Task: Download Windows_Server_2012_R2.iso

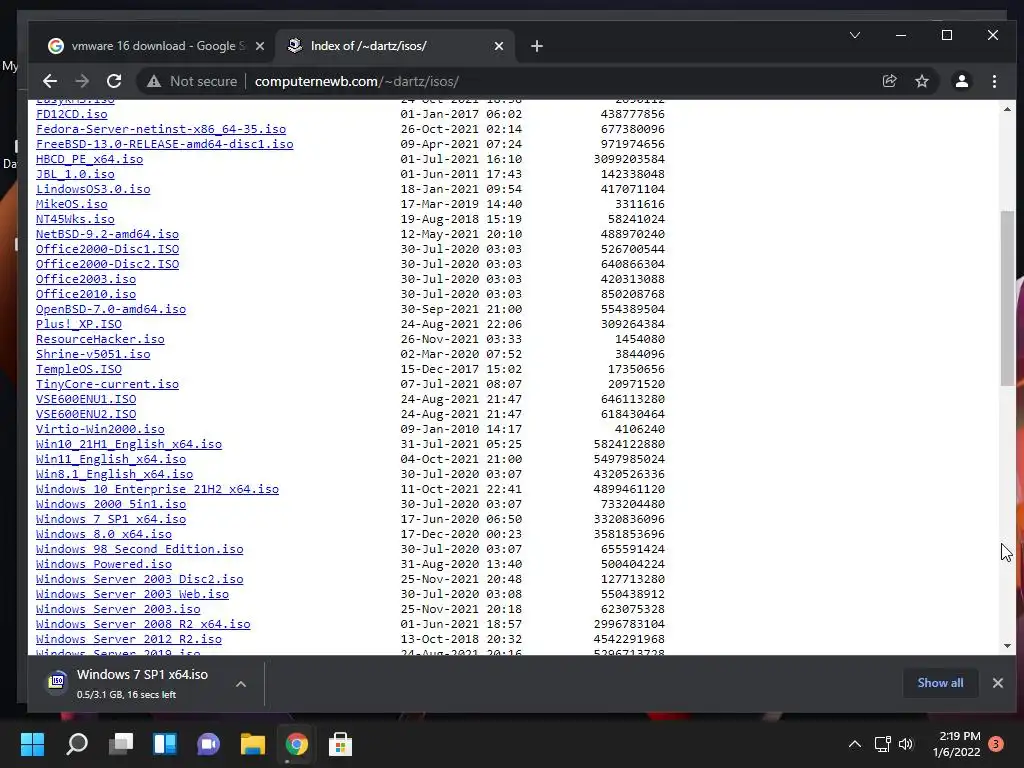Action: click(x=129, y=640)
